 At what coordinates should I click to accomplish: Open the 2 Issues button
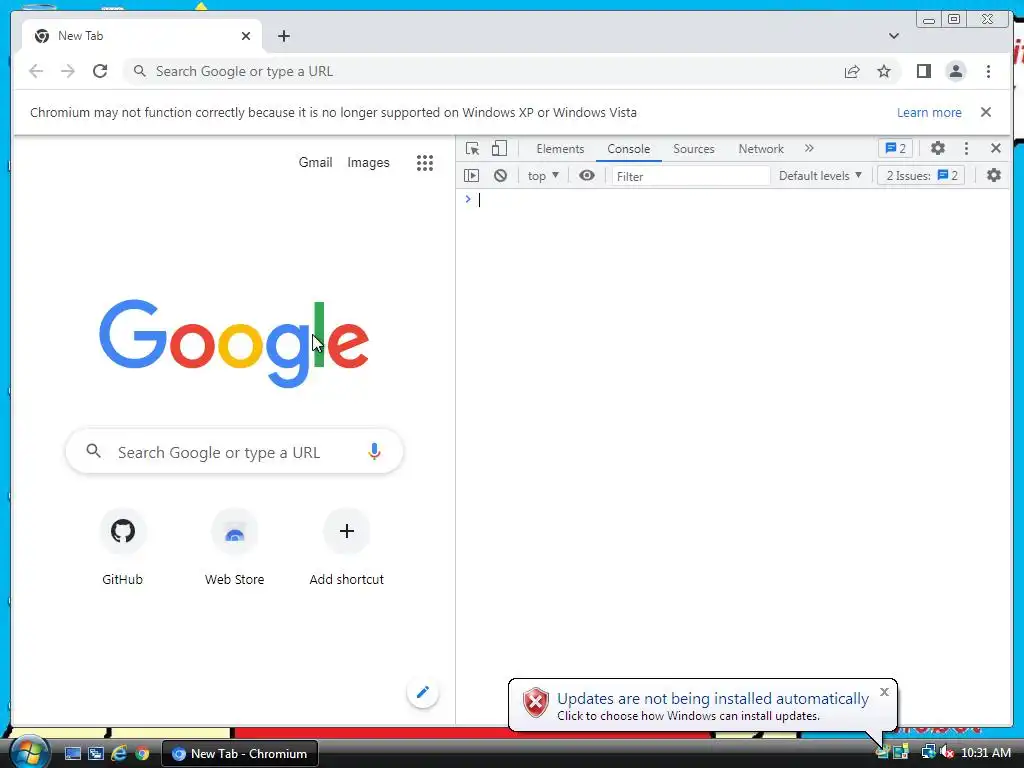pos(921,176)
